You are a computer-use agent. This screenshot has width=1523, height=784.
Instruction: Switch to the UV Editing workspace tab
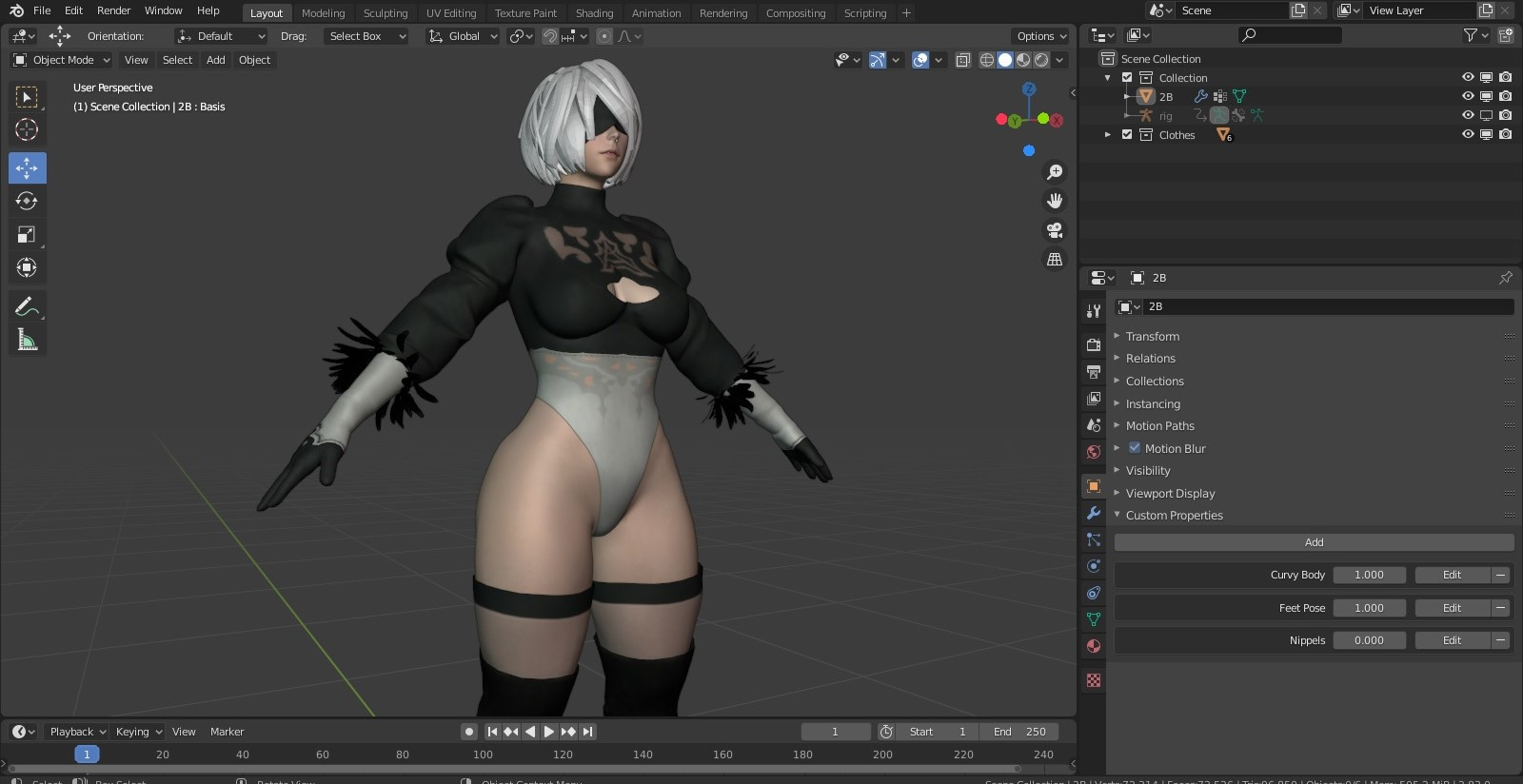[451, 13]
